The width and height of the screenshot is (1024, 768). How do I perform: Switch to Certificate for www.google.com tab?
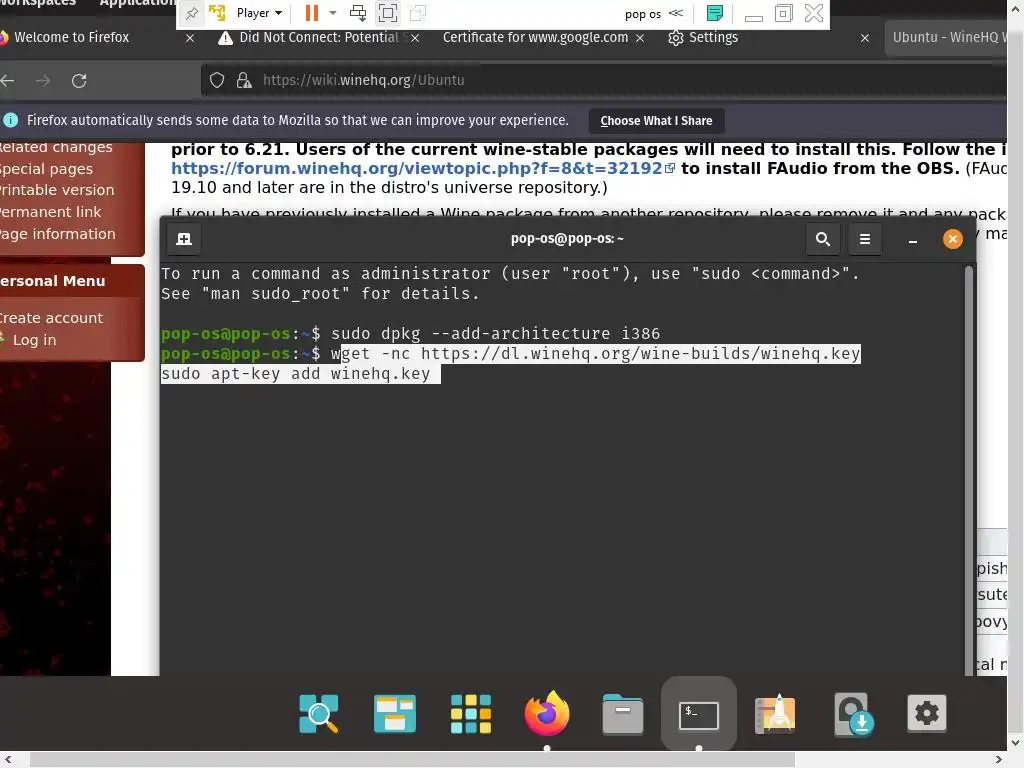pyautogui.click(x=536, y=37)
